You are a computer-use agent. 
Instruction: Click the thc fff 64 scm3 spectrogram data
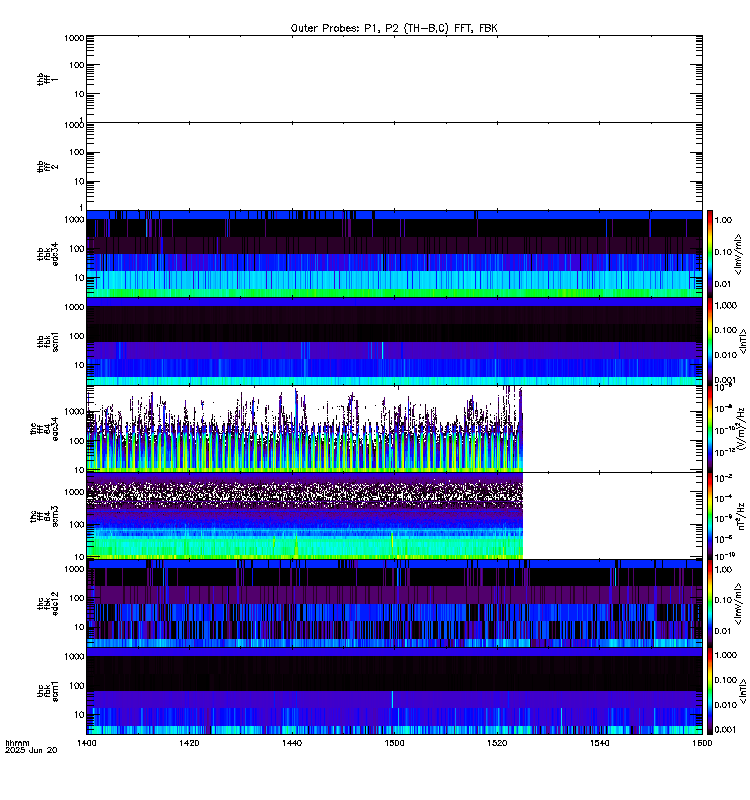(x=305, y=516)
